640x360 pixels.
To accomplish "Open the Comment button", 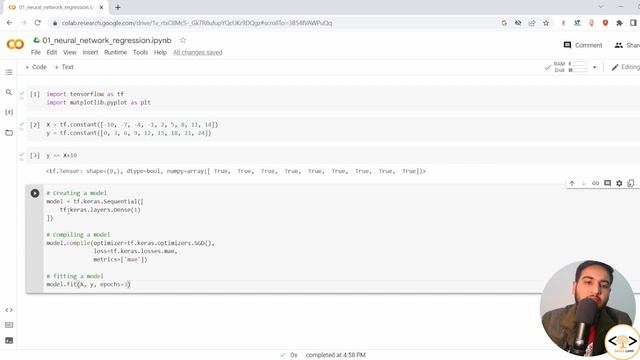I will 583,45.
